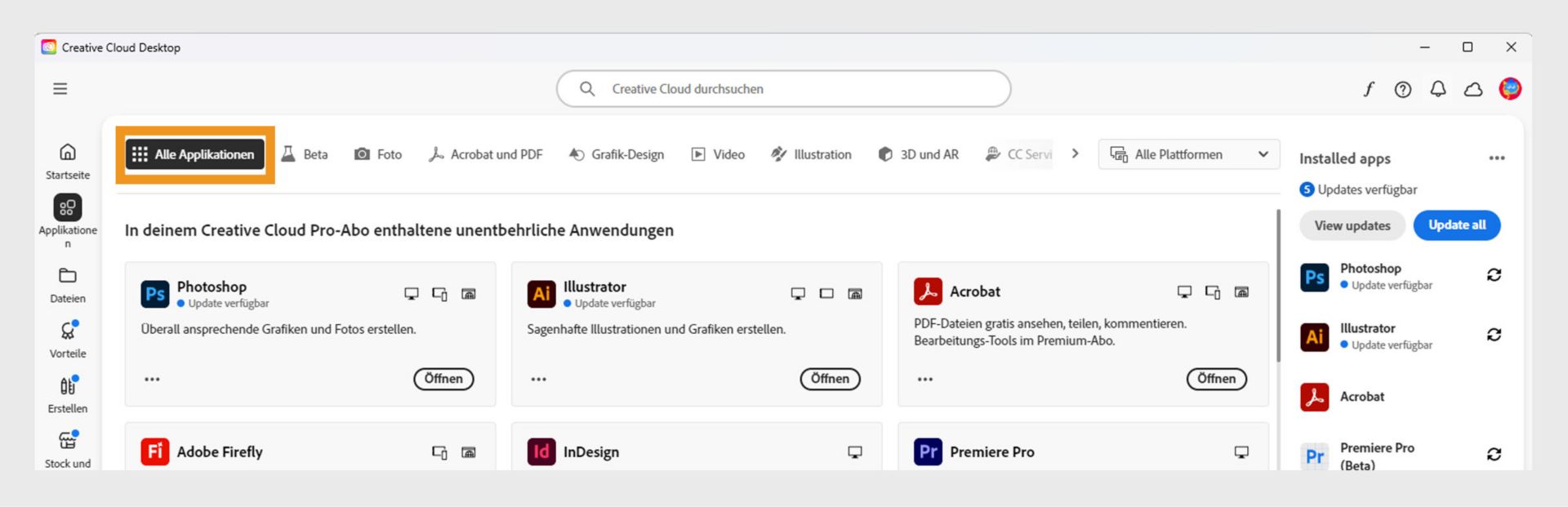This screenshot has height=507, width=1568.
Task: Update Photoshop via refresh icon in Installed apps
Action: point(1494,275)
